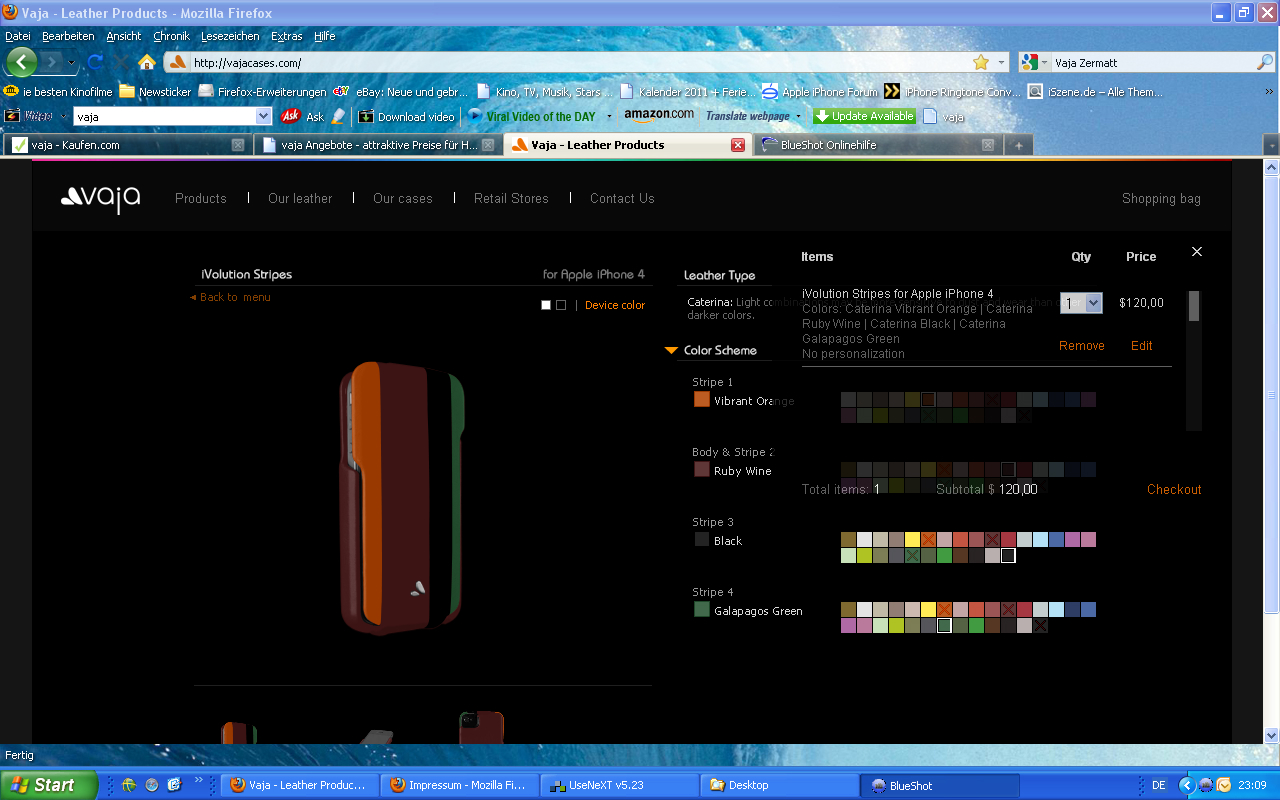Bookmark this page with the star icon
Image resolution: width=1280 pixels, height=800 pixels.
click(981, 62)
